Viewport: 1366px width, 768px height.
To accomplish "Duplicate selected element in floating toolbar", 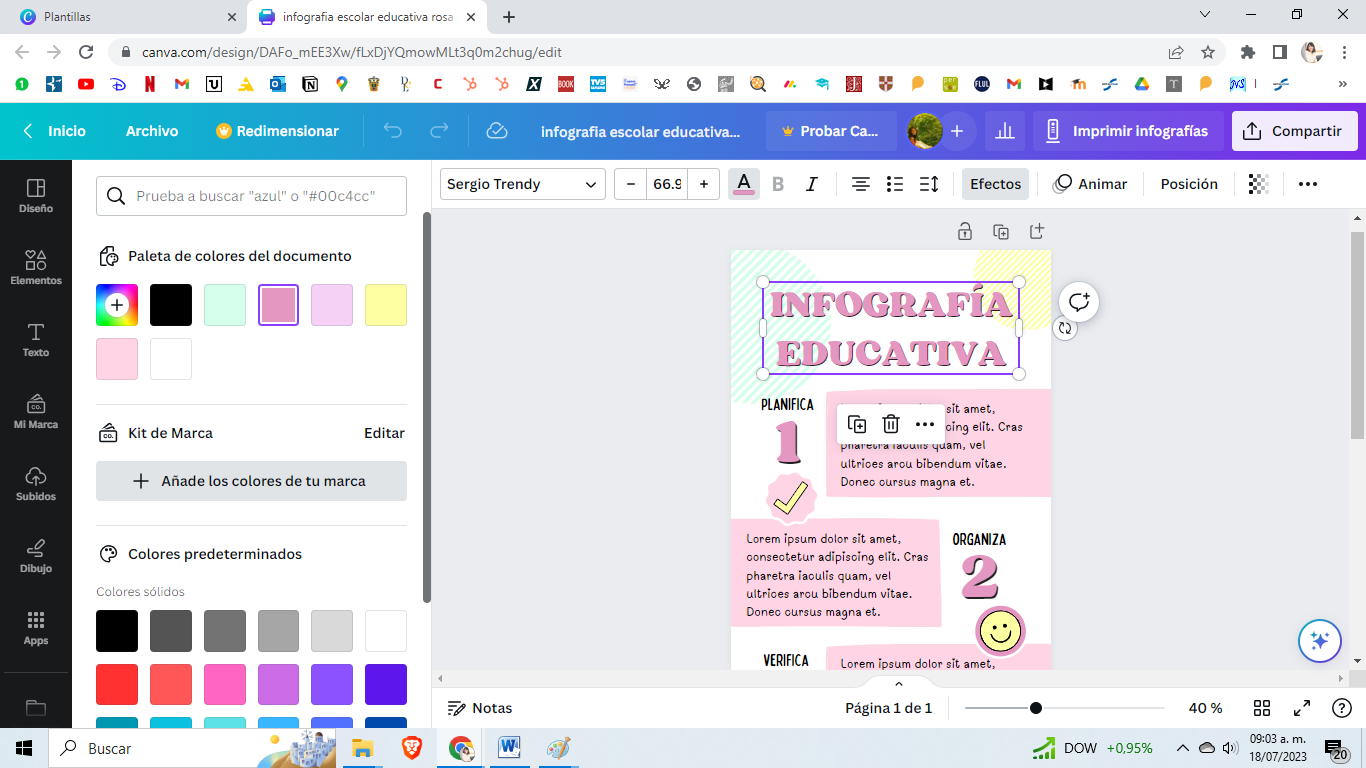I will pyautogui.click(x=857, y=424).
